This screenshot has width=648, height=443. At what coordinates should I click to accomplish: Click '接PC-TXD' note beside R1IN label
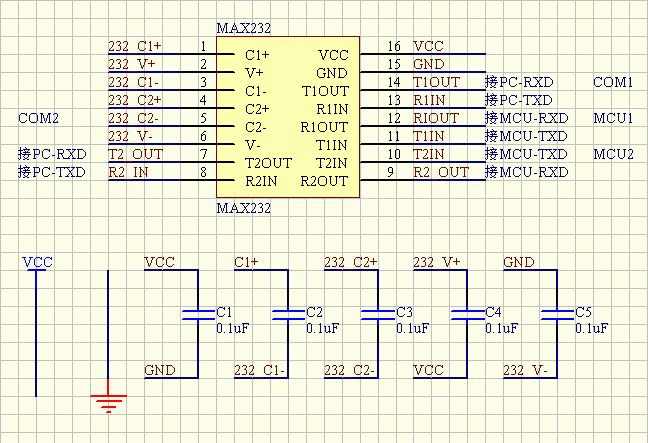[x=519, y=100]
